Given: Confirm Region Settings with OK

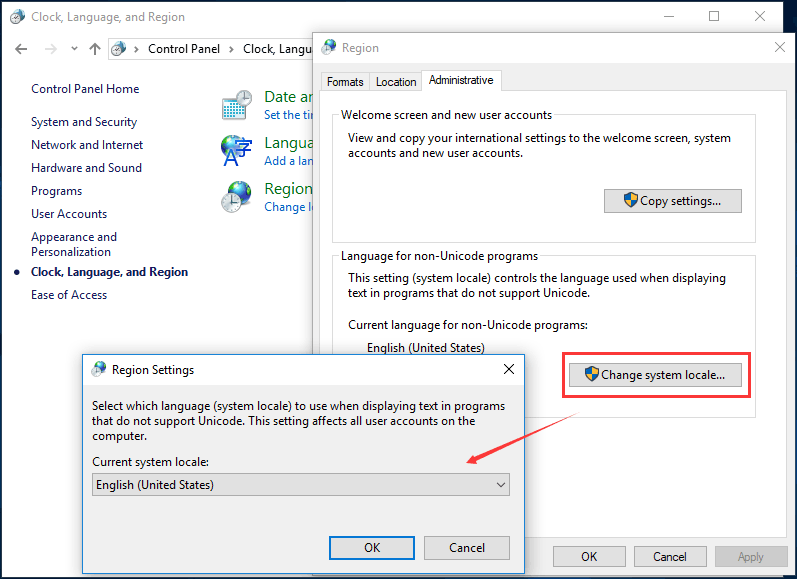Looking at the screenshot, I should tap(371, 547).
